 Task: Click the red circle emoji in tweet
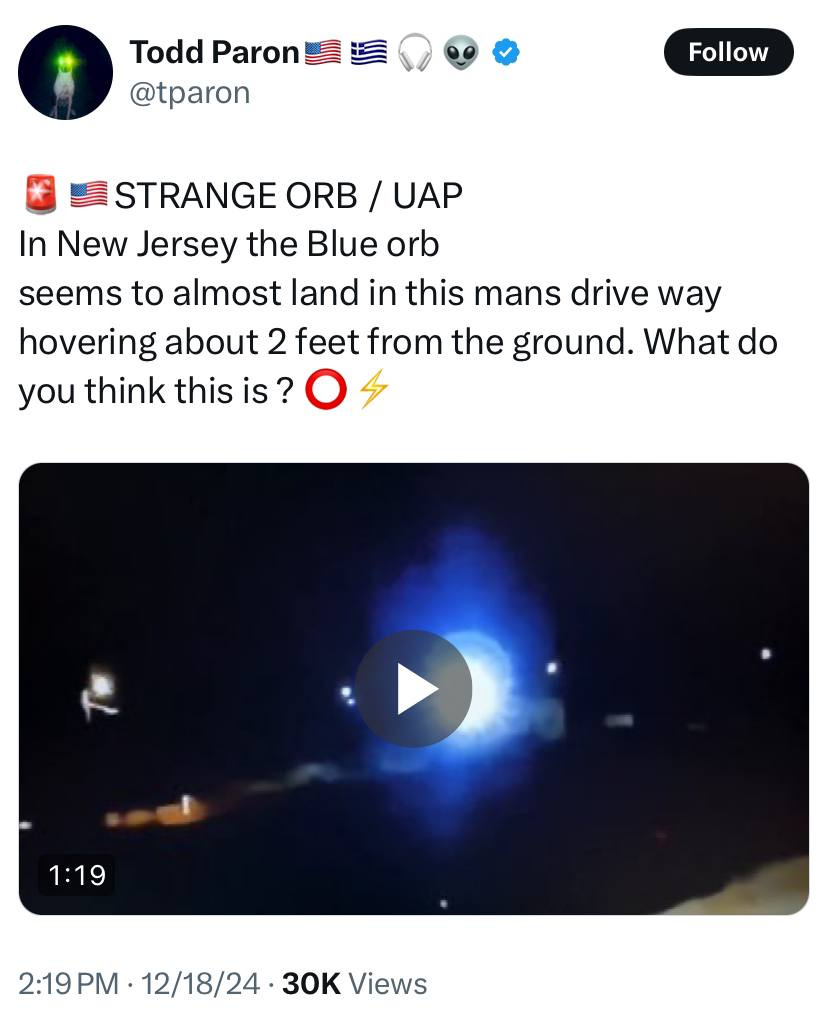[x=325, y=391]
